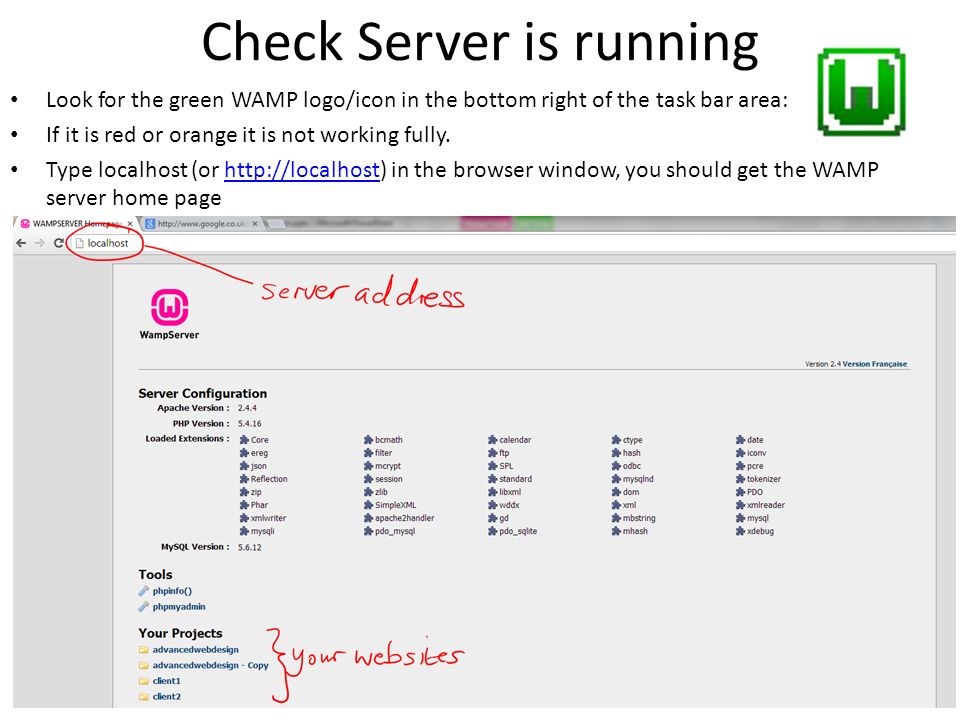
Task: Open the advancedwebdesign - Copy project
Action: (211, 666)
